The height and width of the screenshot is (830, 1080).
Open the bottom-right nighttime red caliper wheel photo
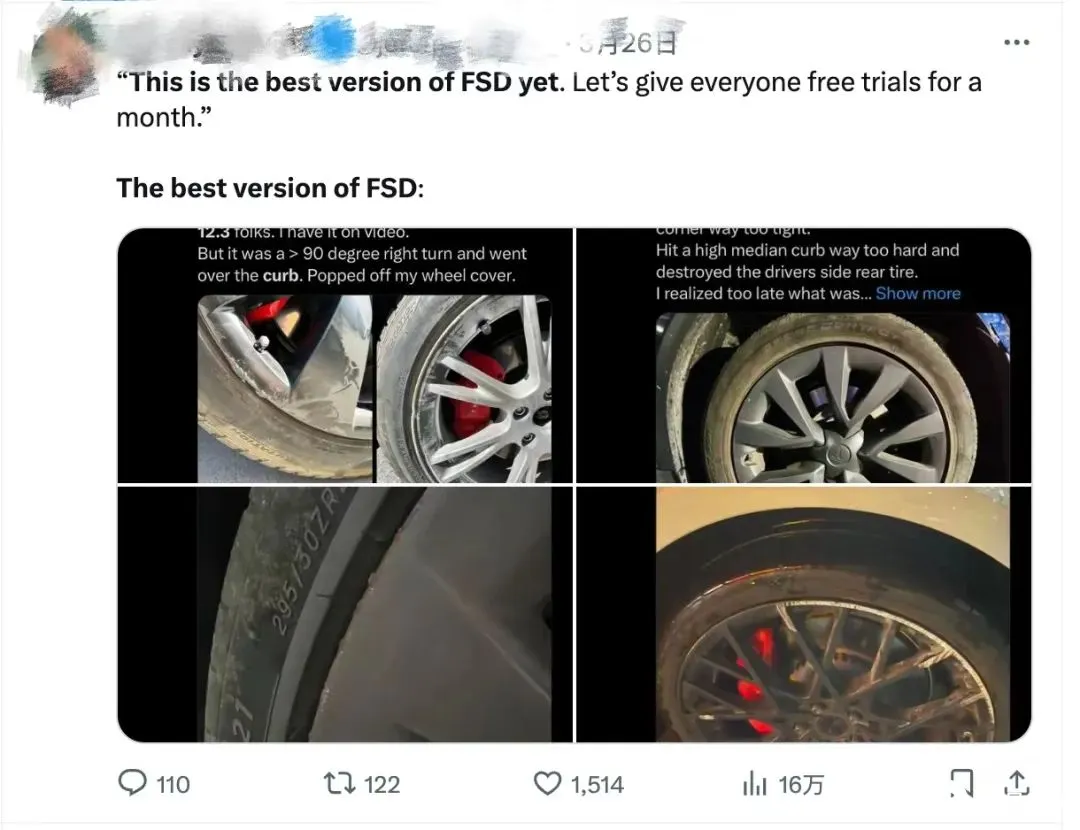click(803, 614)
